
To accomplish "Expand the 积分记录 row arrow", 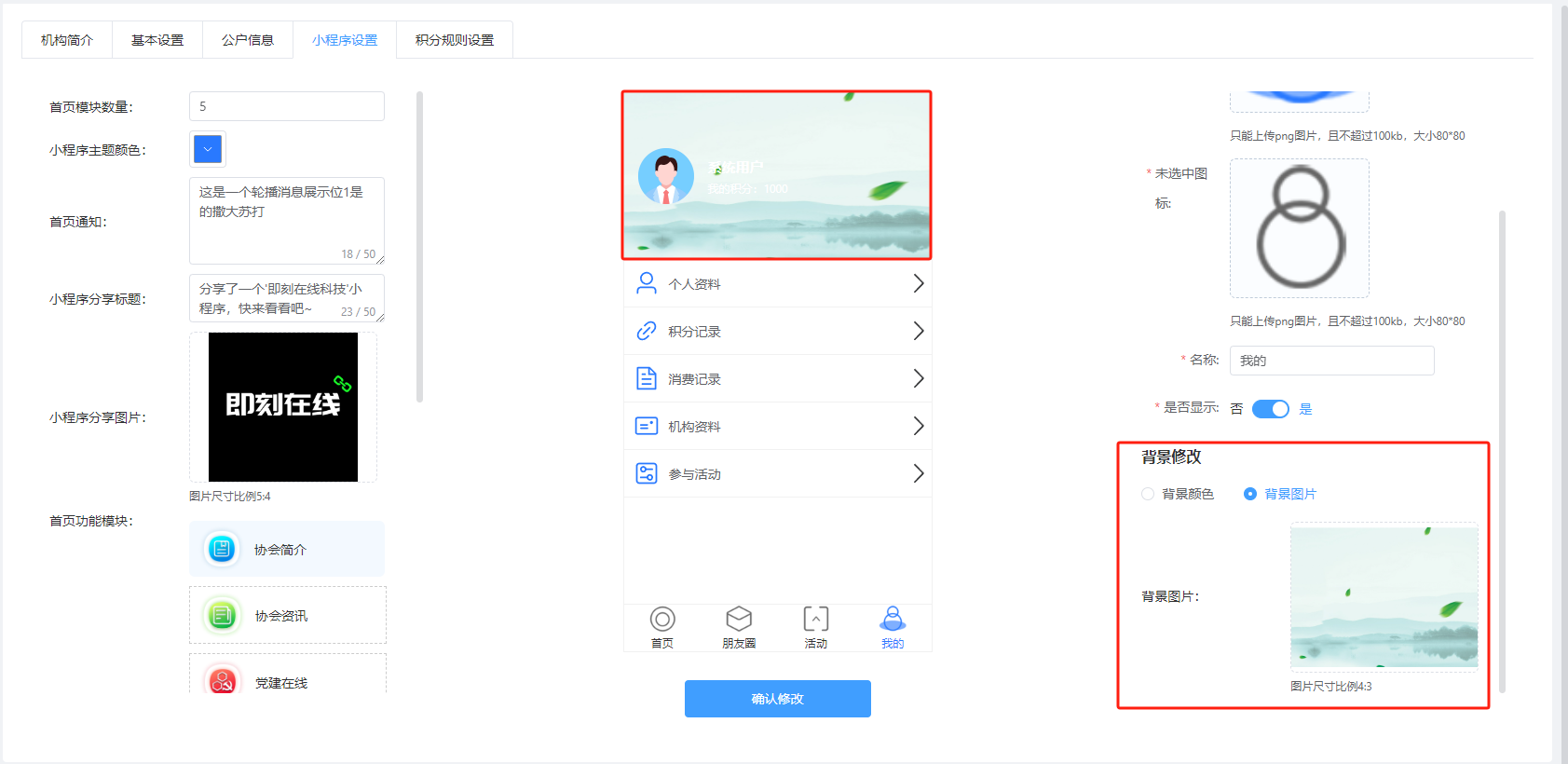I will 918,332.
